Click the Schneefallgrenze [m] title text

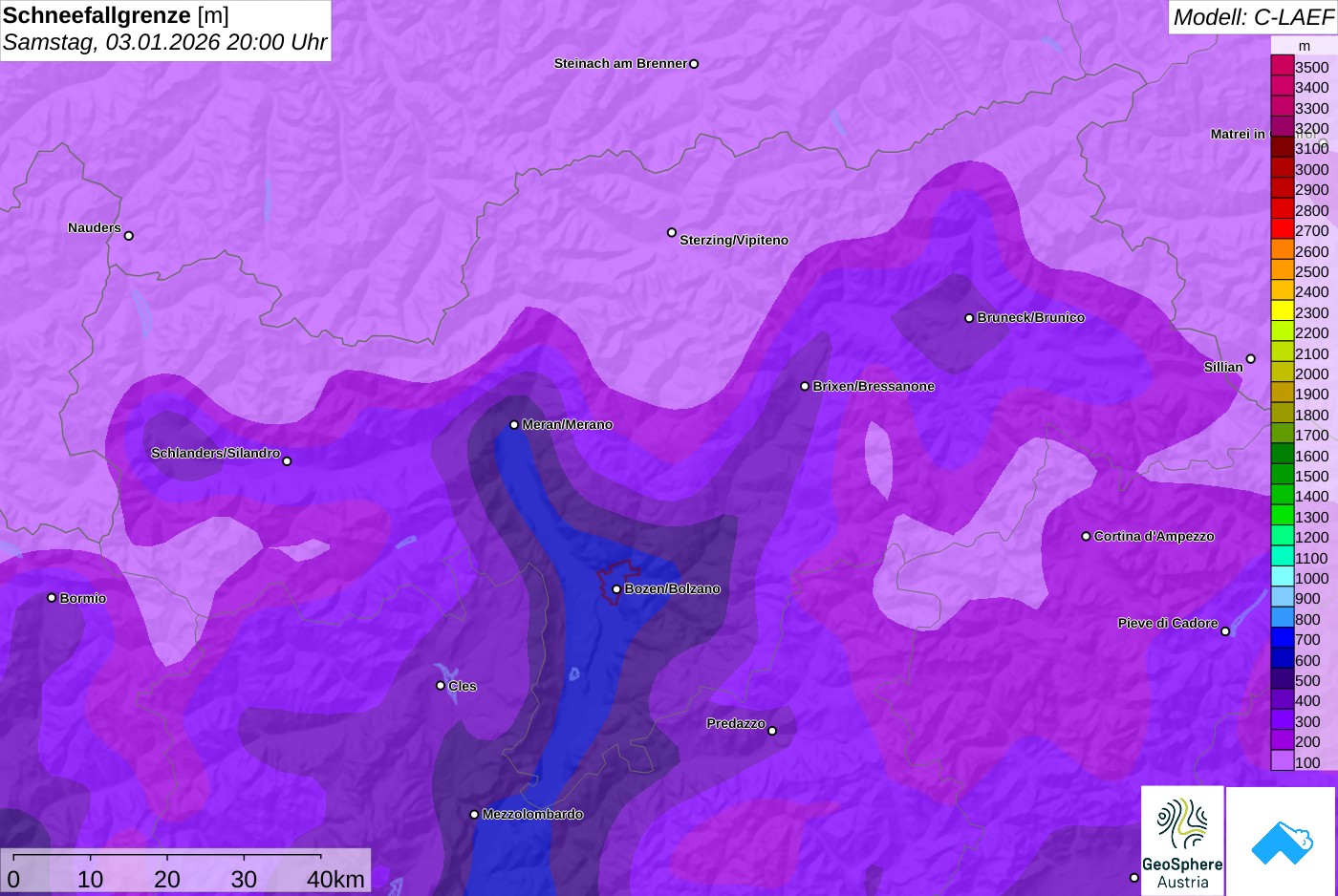click(x=116, y=15)
